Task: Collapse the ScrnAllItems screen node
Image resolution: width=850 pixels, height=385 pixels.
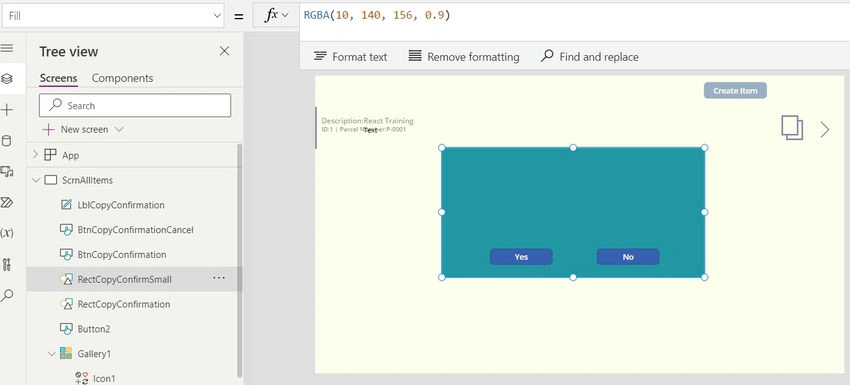Action: click(x=36, y=180)
